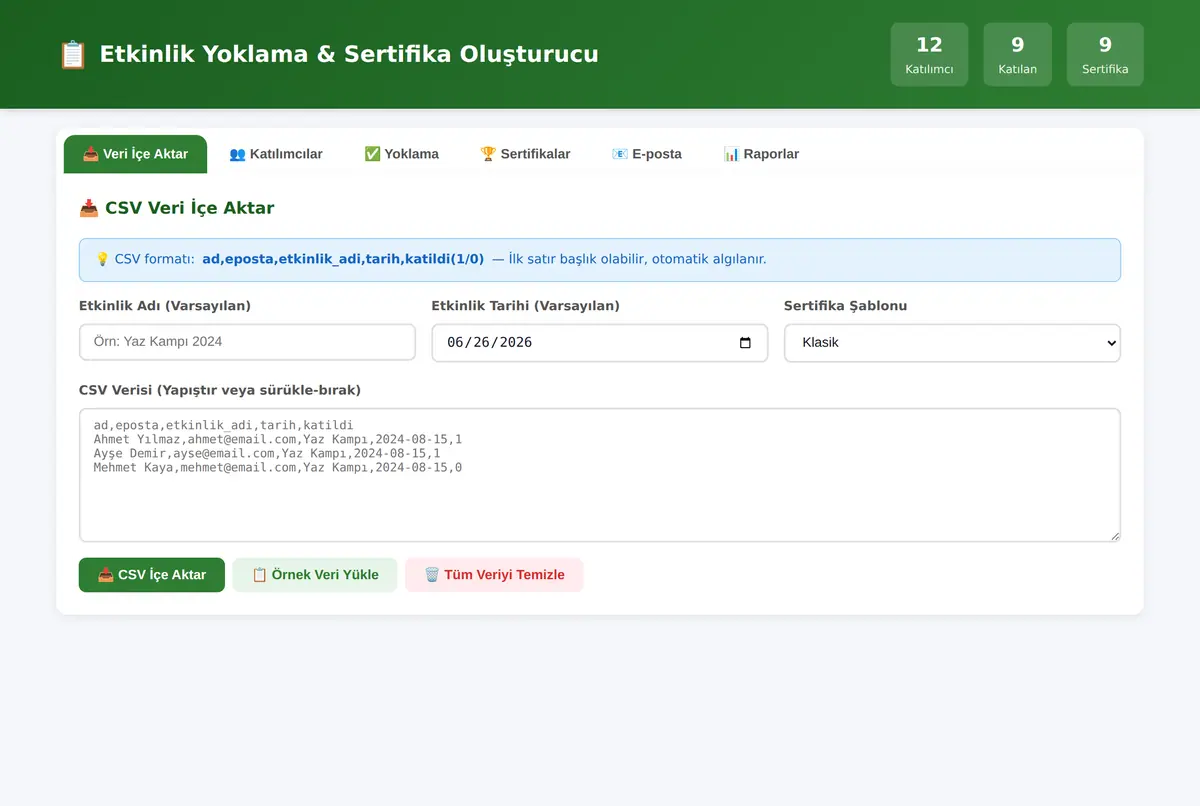The height and width of the screenshot is (806, 1200).
Task: Click inside the CSV Verisi textarea
Action: click(x=600, y=475)
